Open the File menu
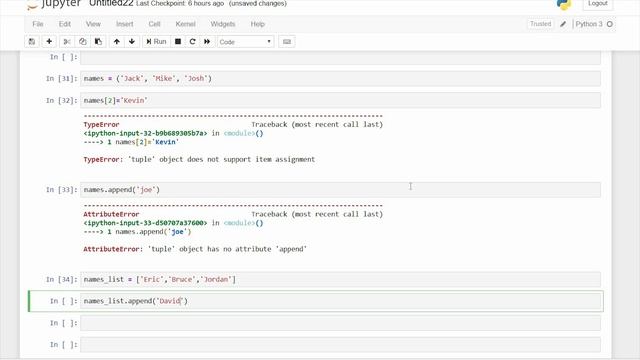Viewport: 640px width, 360px height. point(38,24)
